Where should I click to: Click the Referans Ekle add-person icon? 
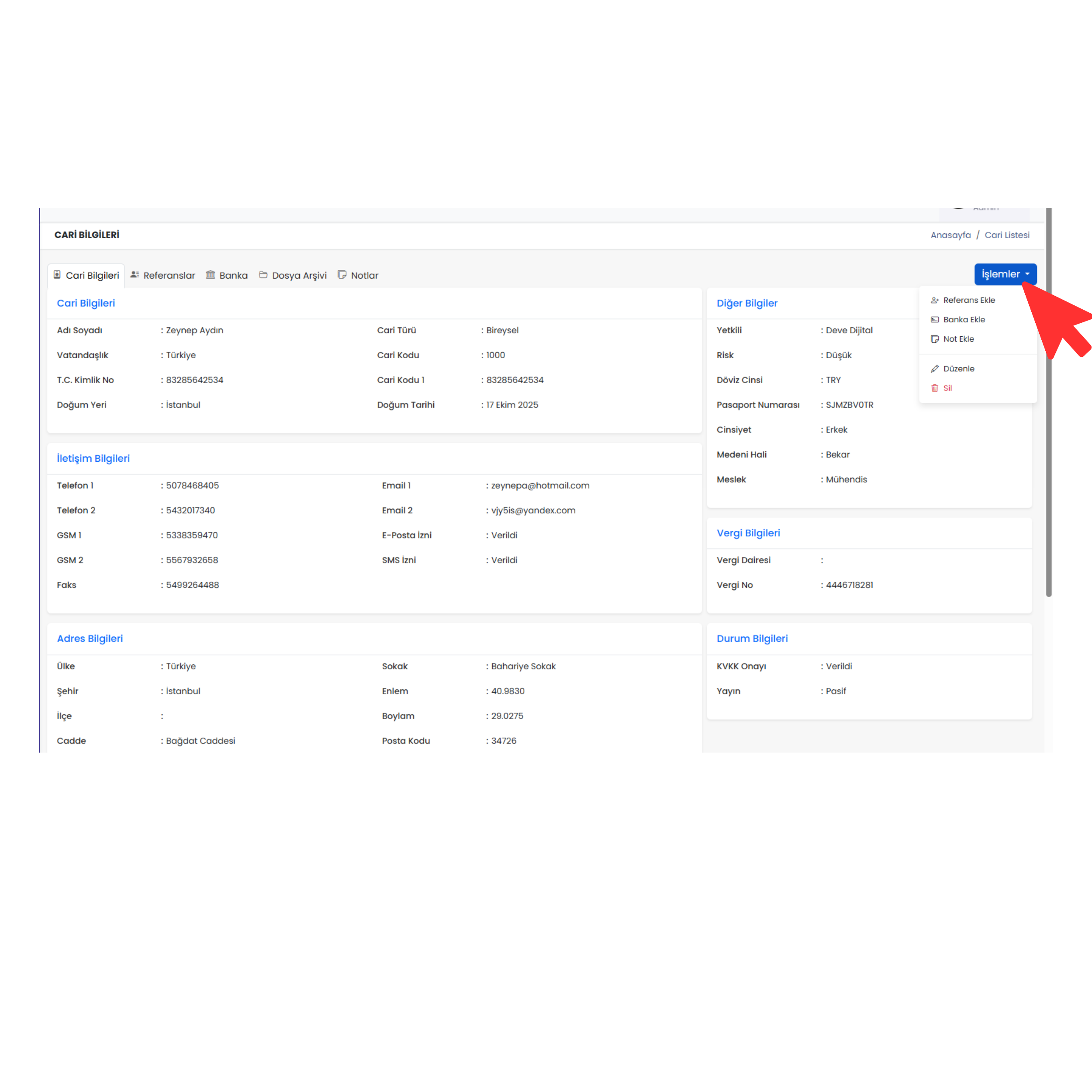(x=934, y=300)
